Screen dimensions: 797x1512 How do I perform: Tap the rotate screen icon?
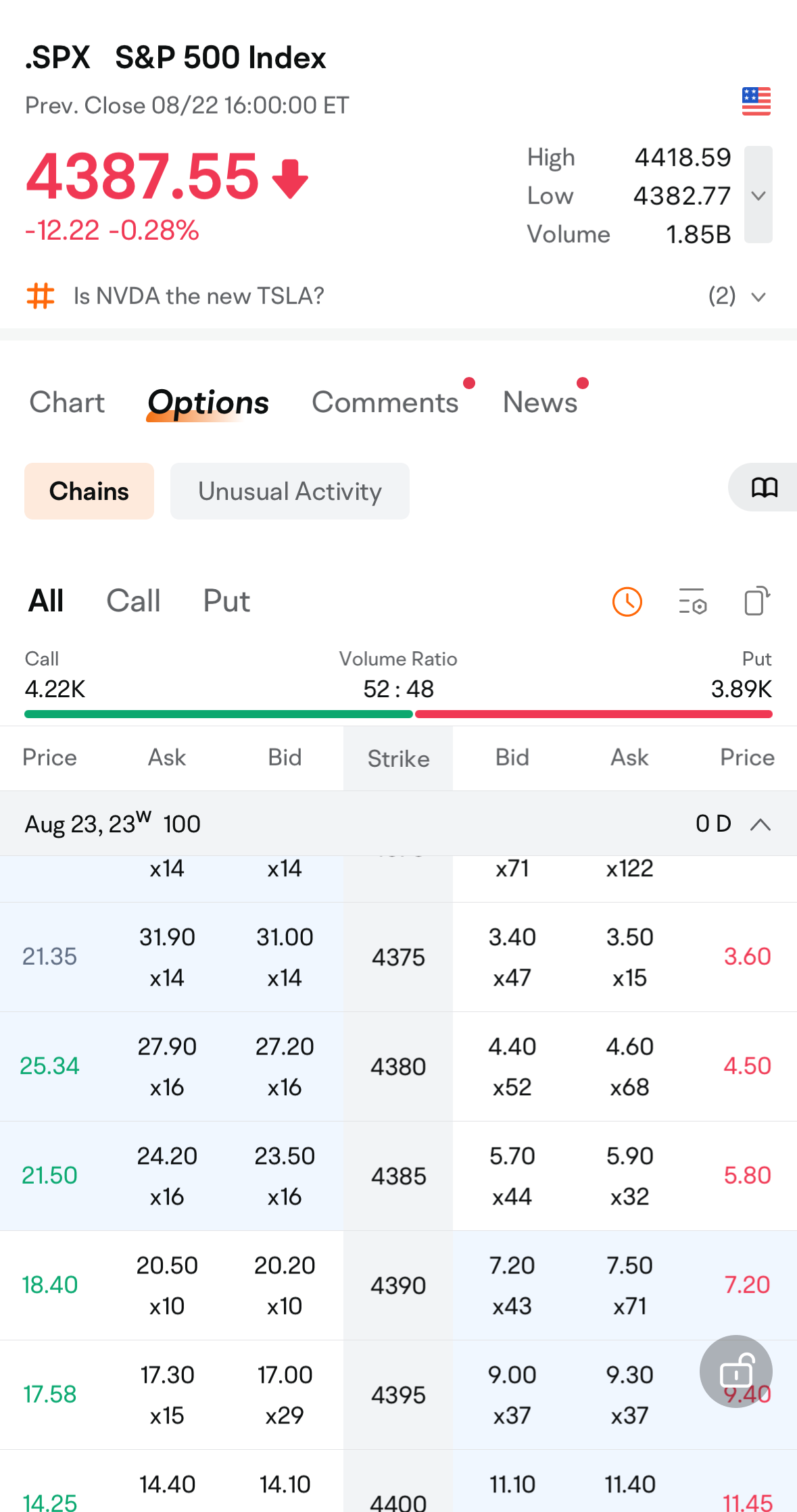tap(756, 601)
